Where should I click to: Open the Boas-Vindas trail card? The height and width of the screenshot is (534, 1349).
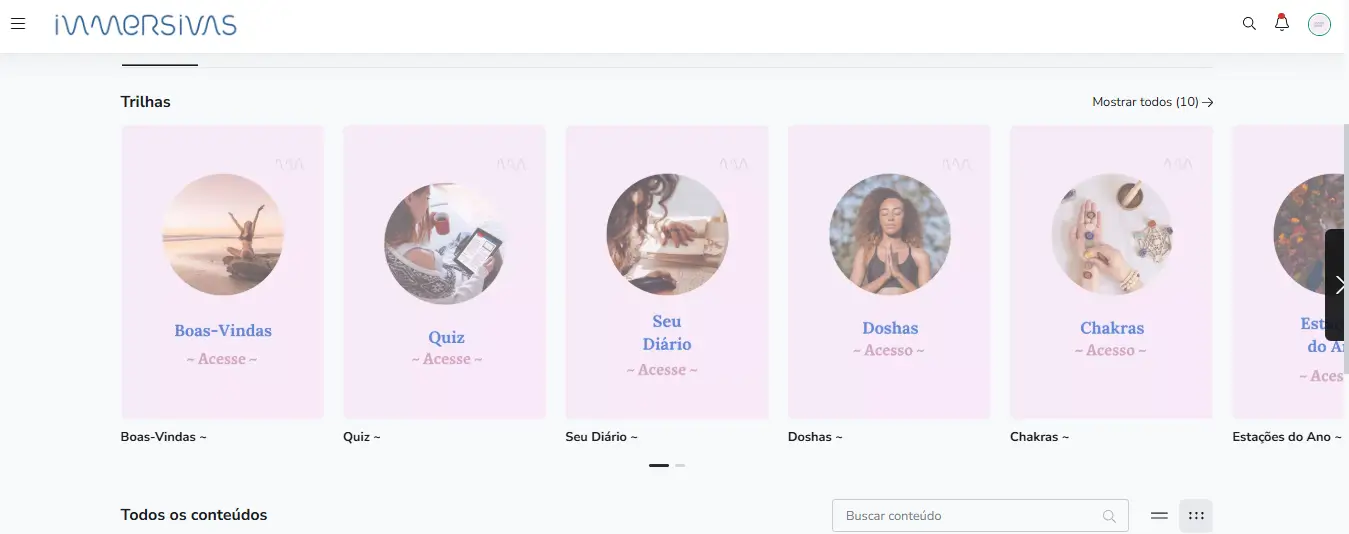click(223, 272)
